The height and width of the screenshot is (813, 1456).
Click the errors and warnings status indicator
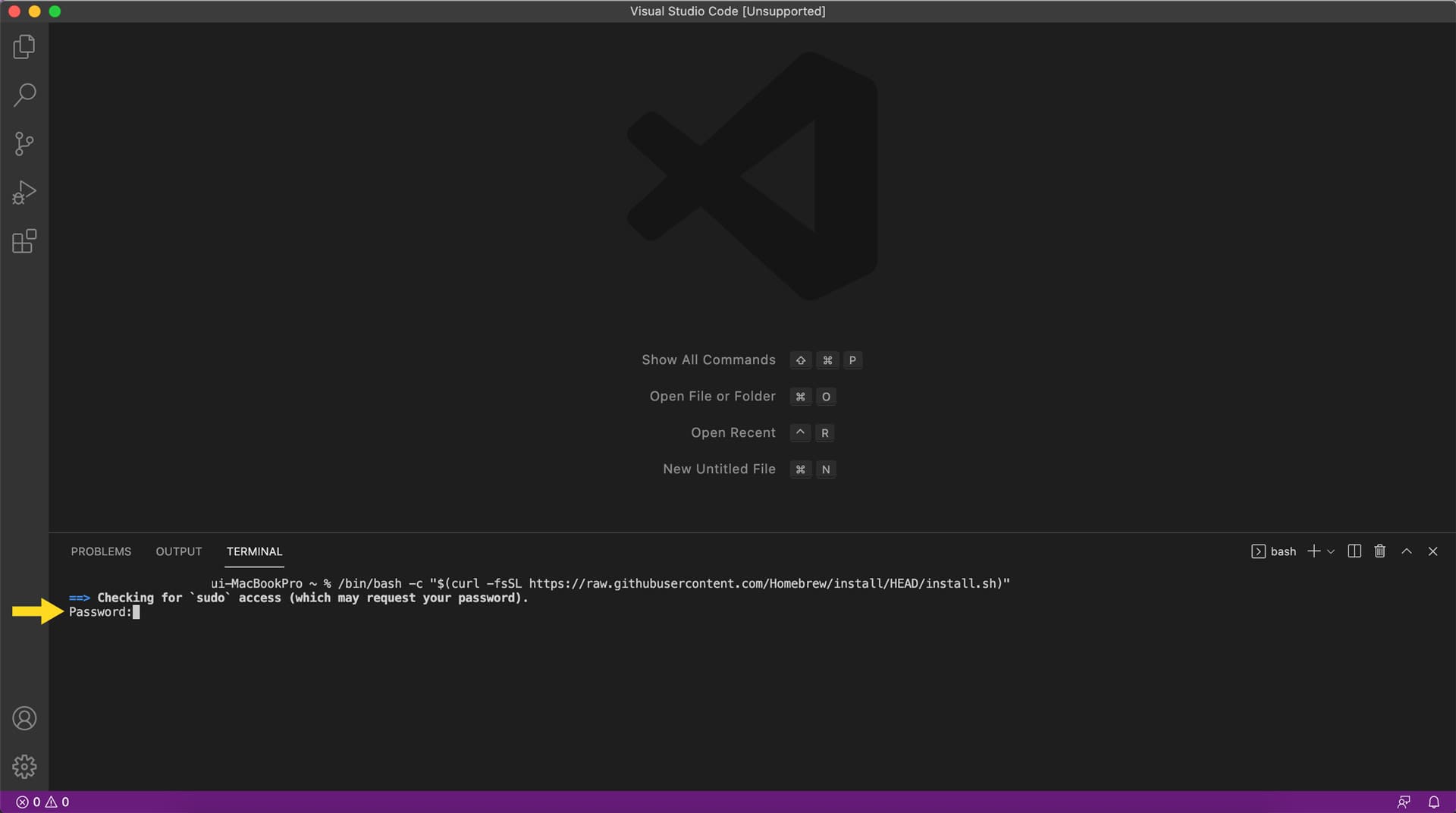pos(42,802)
